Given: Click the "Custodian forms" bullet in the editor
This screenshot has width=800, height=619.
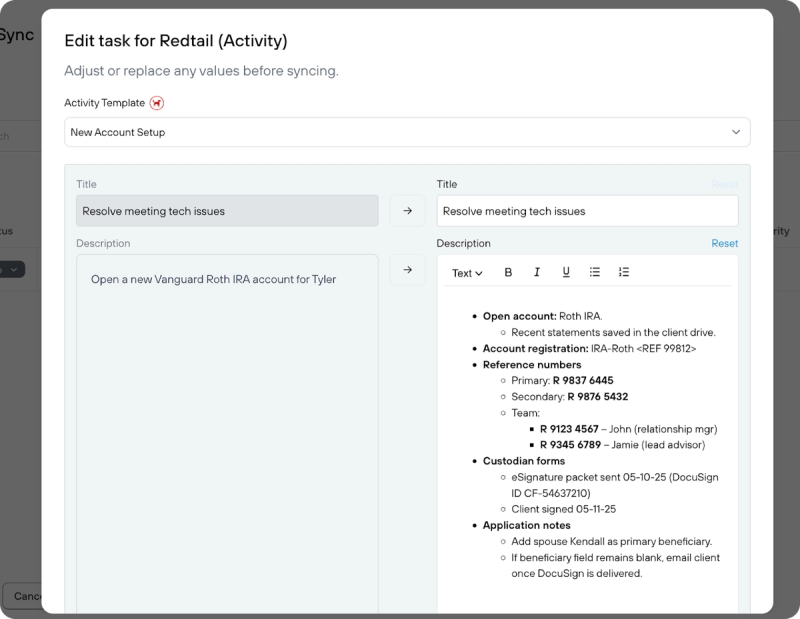Looking at the screenshot, I should [x=523, y=461].
